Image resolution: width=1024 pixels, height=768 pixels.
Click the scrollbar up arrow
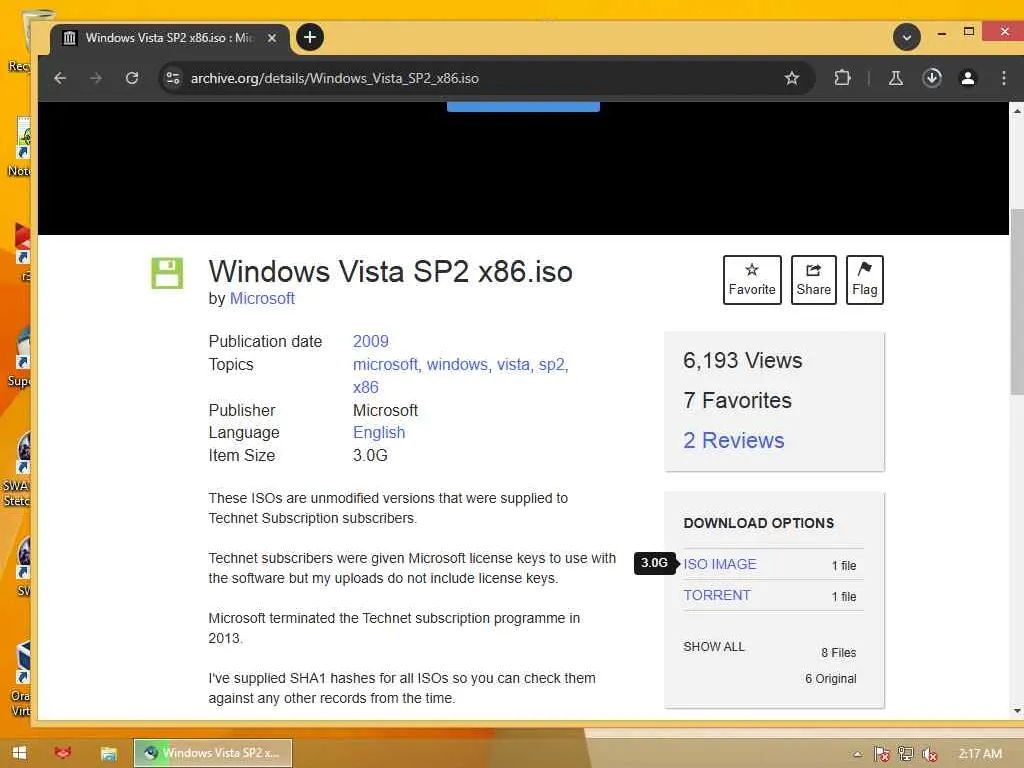click(1017, 111)
